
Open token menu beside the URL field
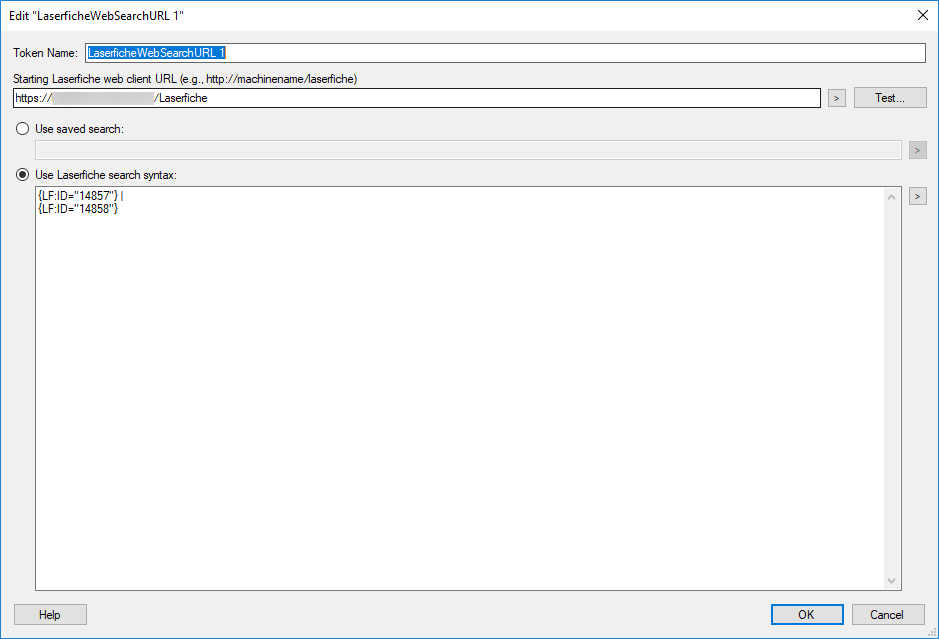(x=837, y=98)
